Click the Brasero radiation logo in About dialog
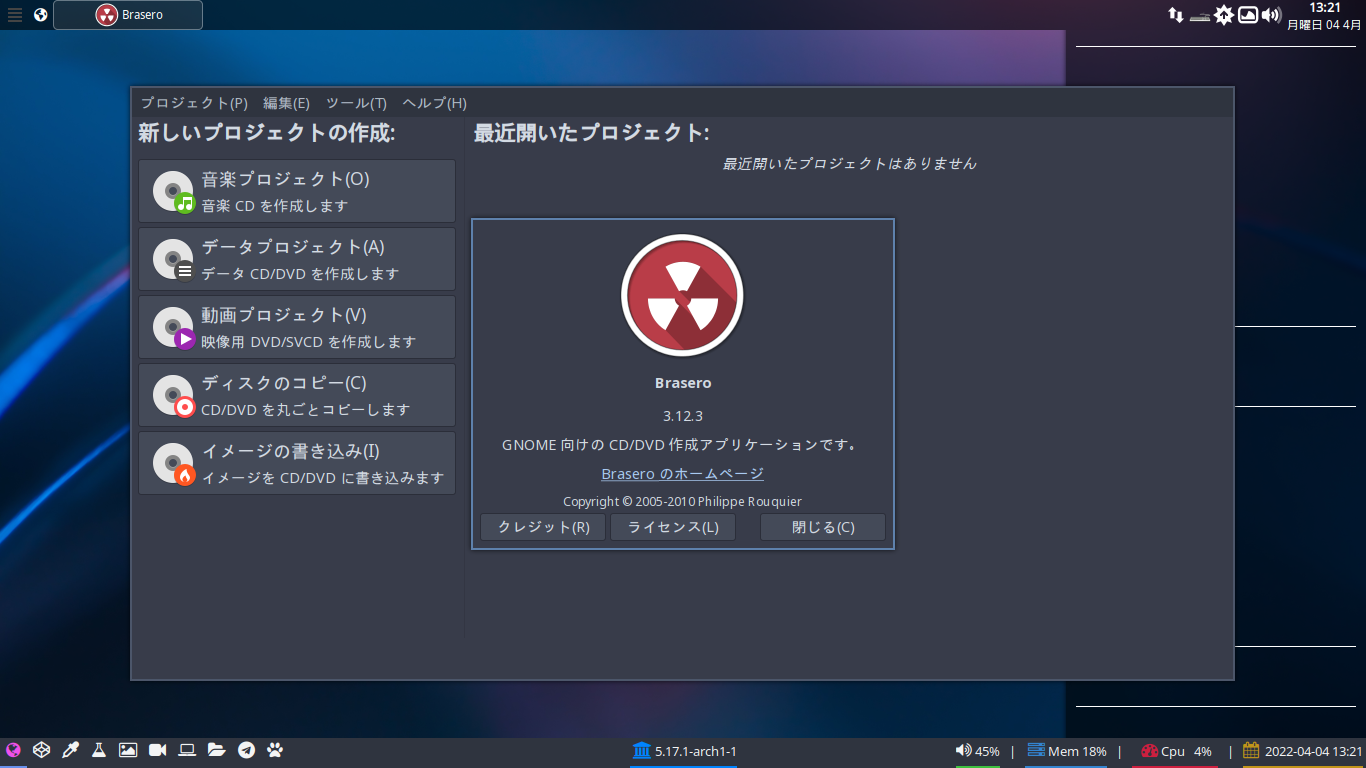Viewport: 1366px width, 768px height. (683, 296)
